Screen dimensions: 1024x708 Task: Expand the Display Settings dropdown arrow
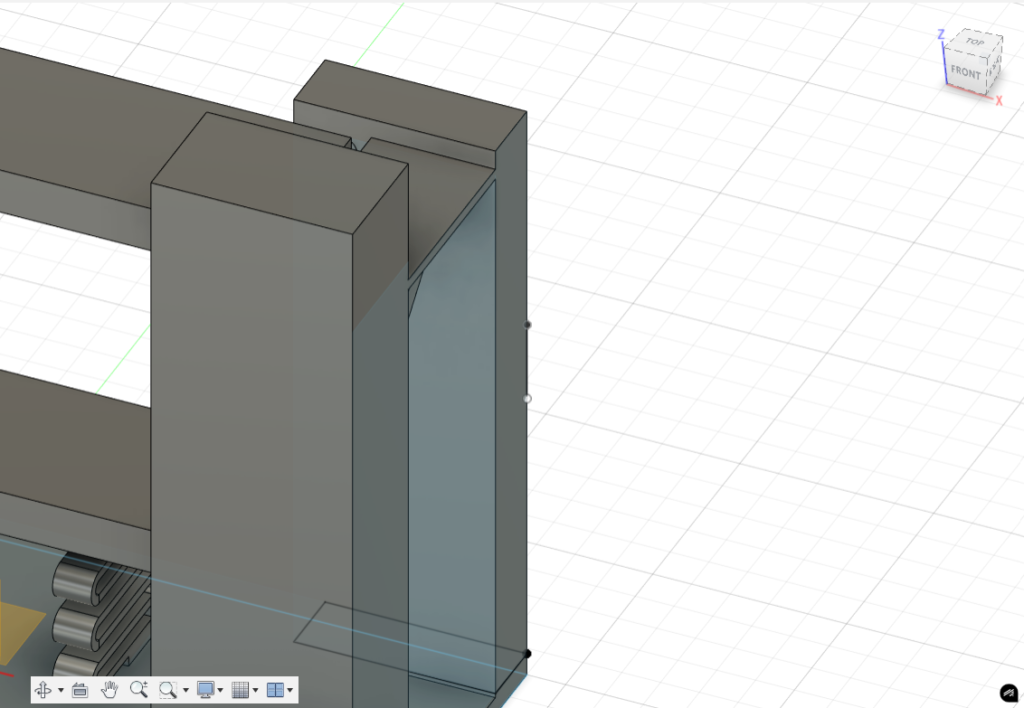point(220,690)
